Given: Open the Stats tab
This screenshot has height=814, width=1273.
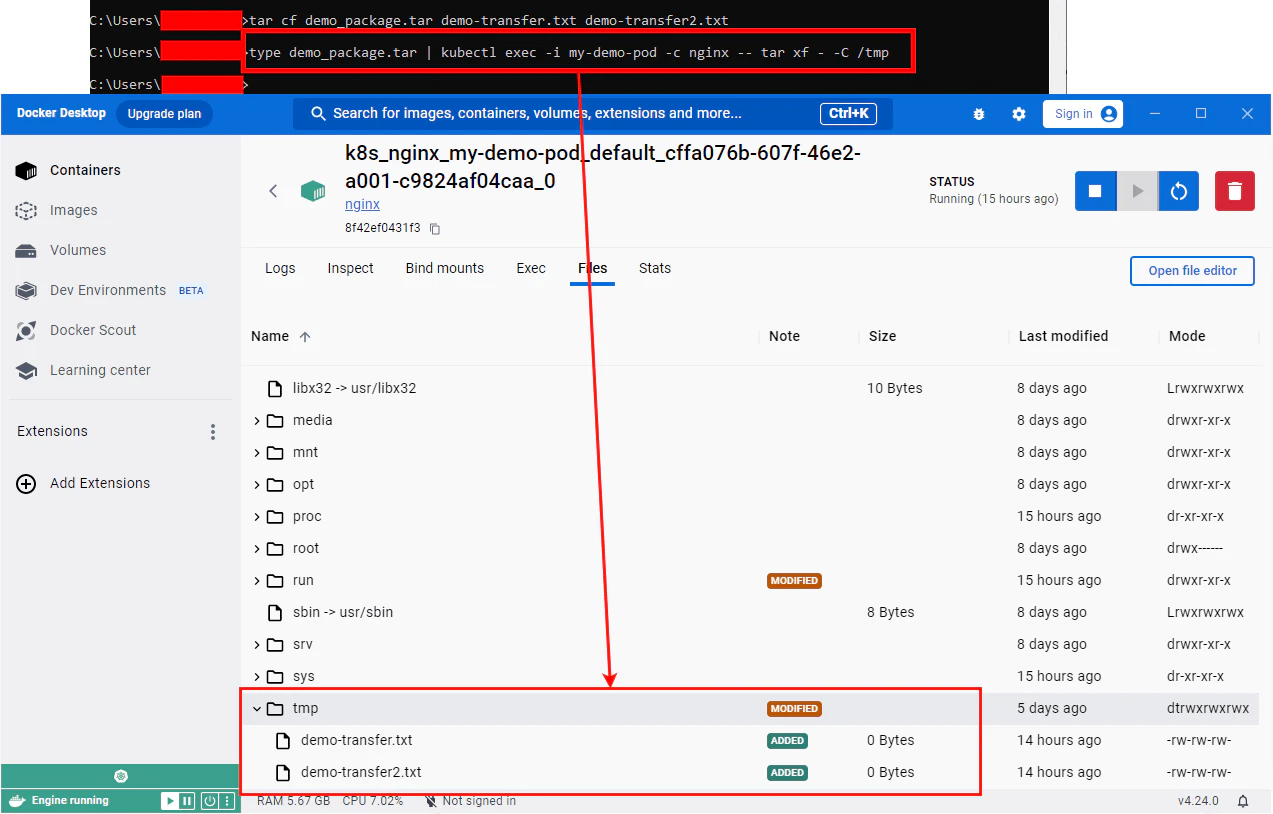Looking at the screenshot, I should pos(654,268).
